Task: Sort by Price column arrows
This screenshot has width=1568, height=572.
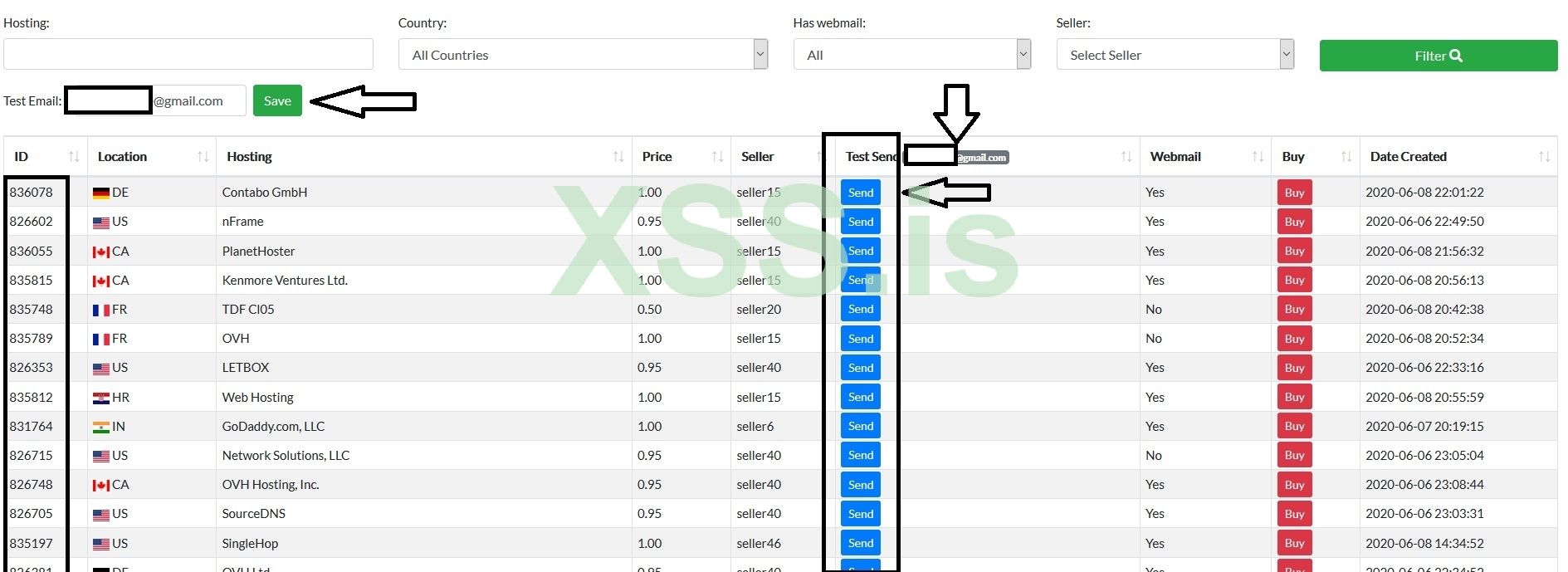Action: 718,157
